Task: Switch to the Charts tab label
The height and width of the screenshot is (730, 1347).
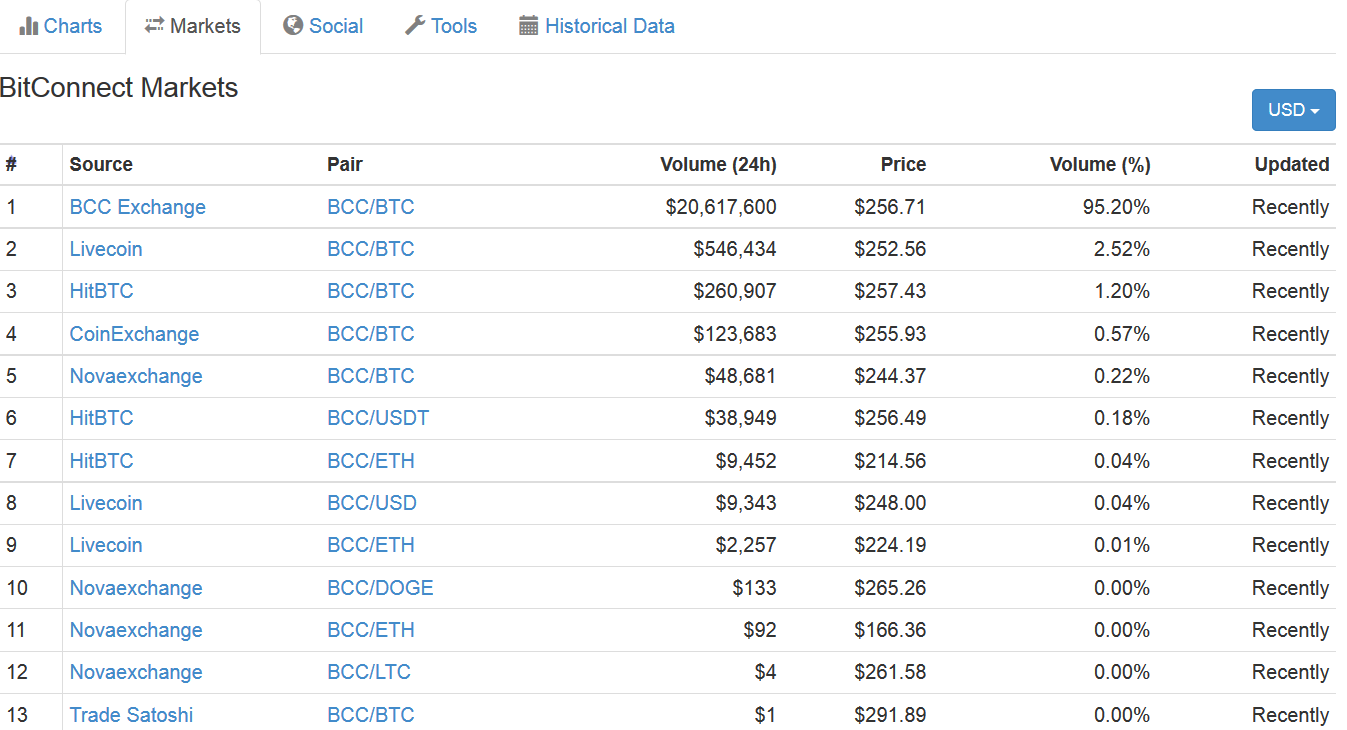Action: pyautogui.click(x=73, y=26)
